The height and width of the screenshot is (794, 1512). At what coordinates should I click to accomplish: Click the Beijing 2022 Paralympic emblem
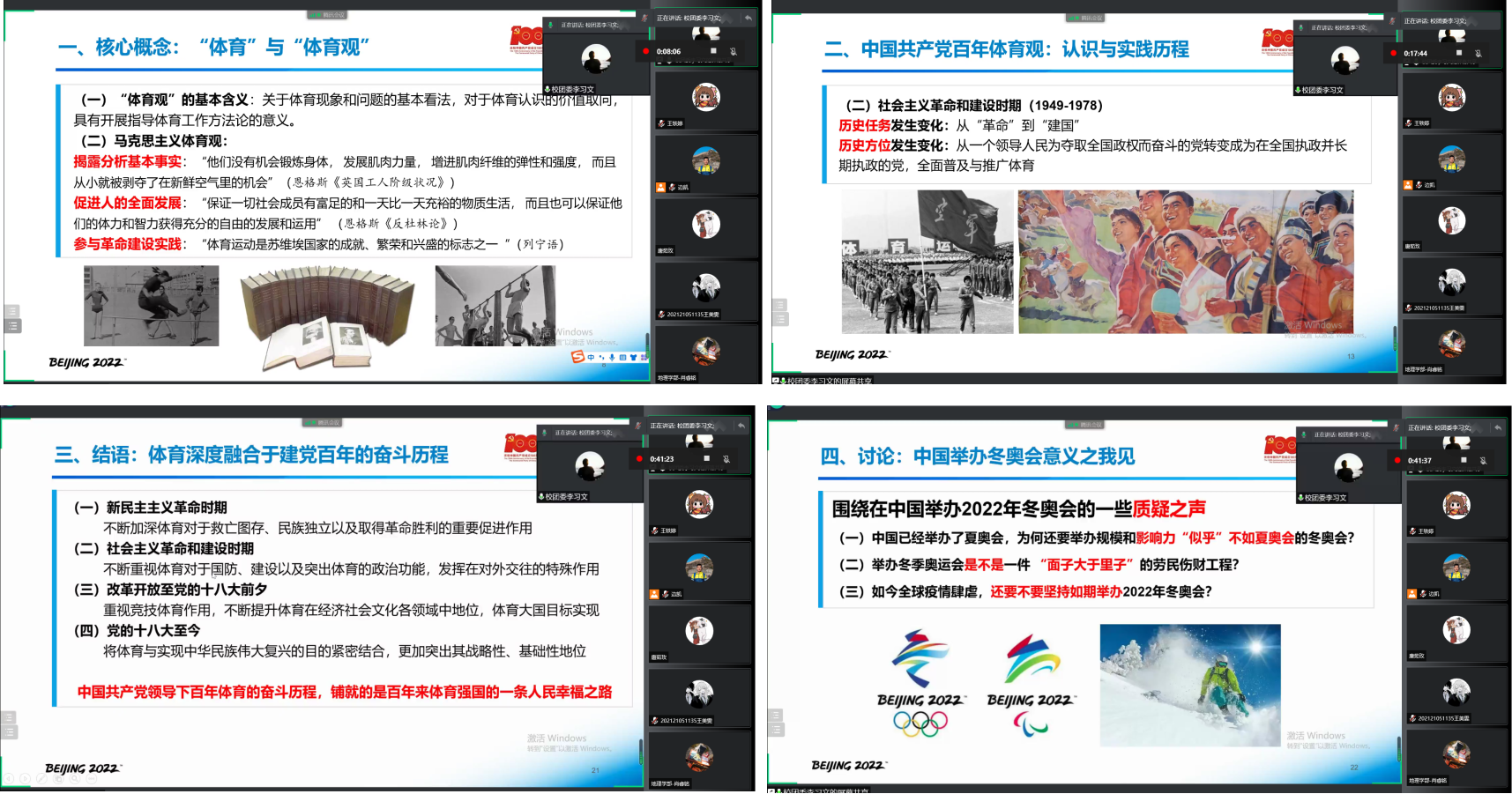[x=1030, y=685]
